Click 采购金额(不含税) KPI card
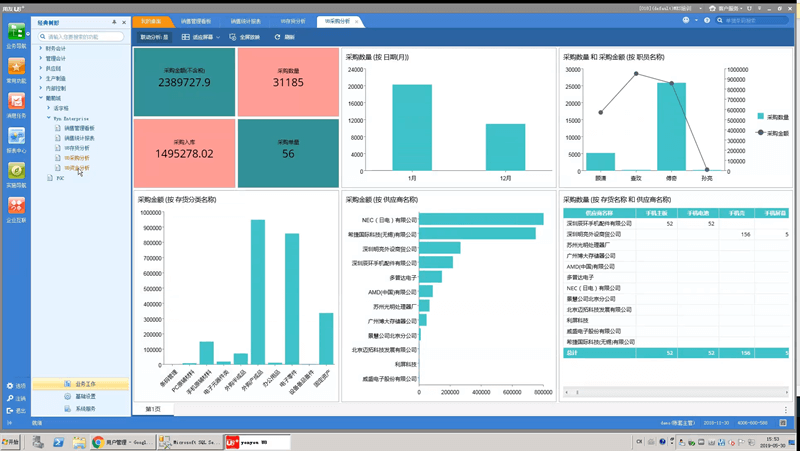Image resolution: width=800 pixels, height=451 pixels. click(185, 82)
